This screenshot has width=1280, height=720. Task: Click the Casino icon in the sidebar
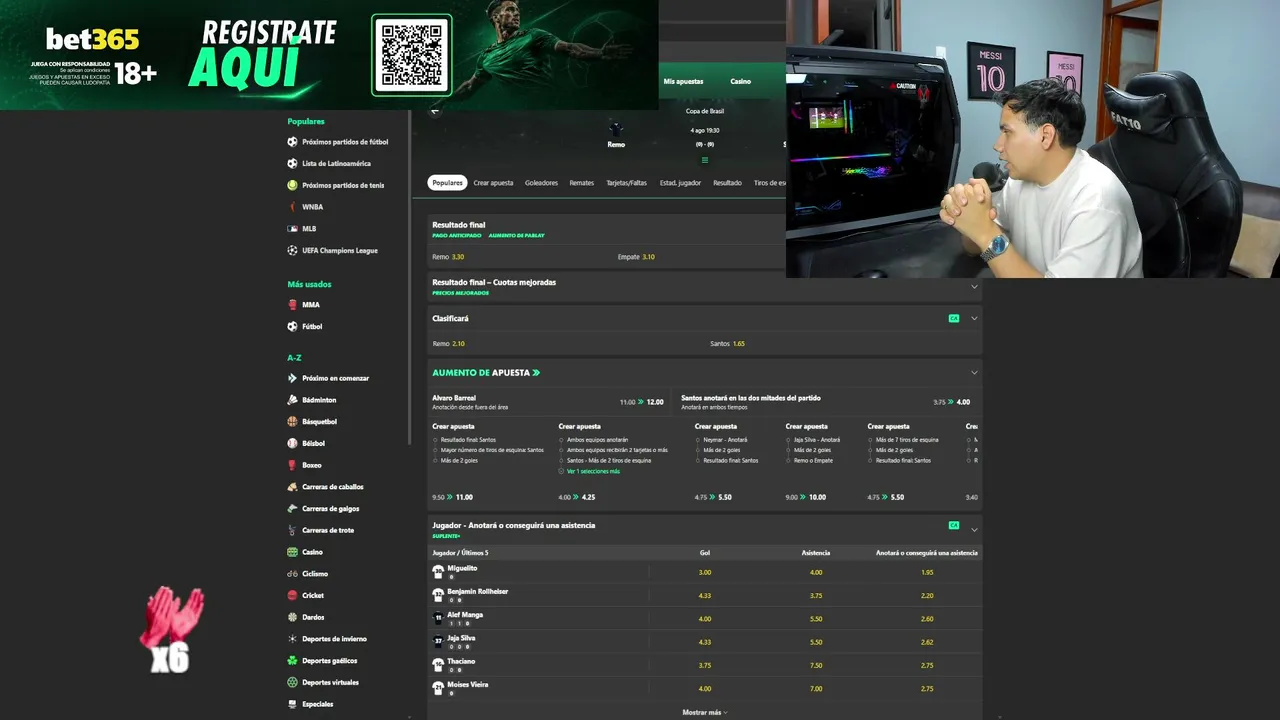click(x=292, y=552)
